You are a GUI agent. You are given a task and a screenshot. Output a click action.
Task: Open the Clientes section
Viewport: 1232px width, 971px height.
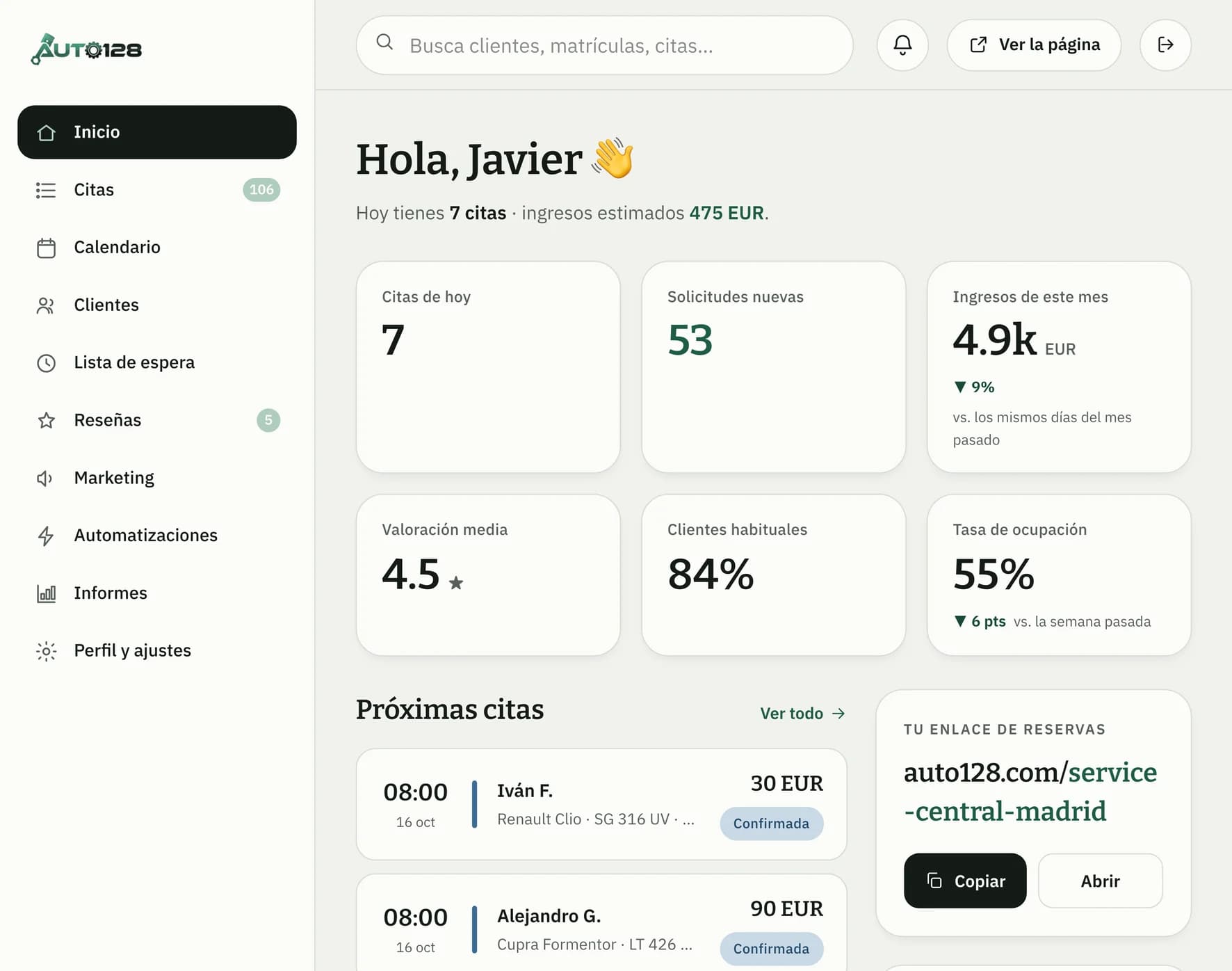157,305
